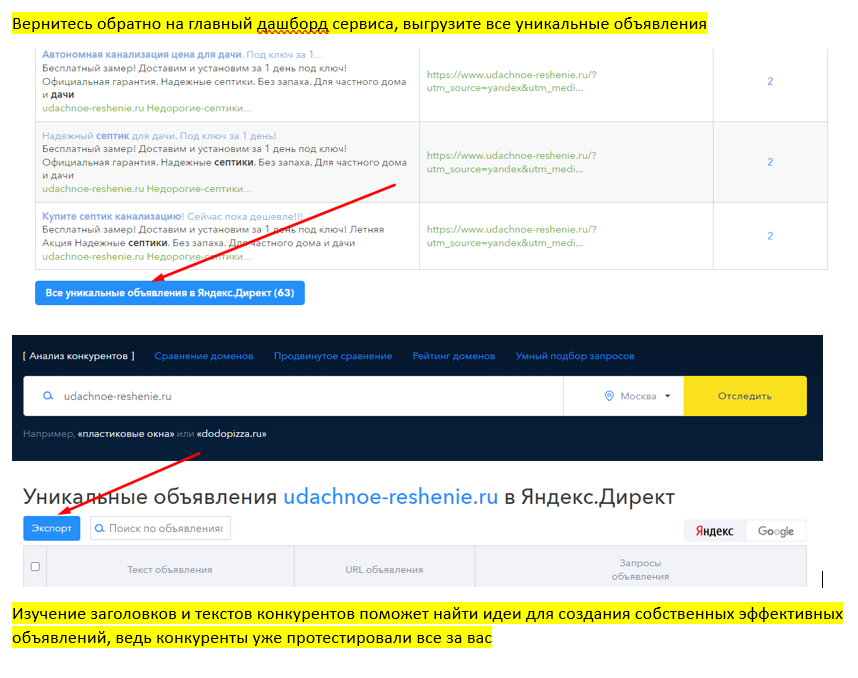
Task: Click count 2 in 'Надежный септик' row
Action: [x=770, y=162]
